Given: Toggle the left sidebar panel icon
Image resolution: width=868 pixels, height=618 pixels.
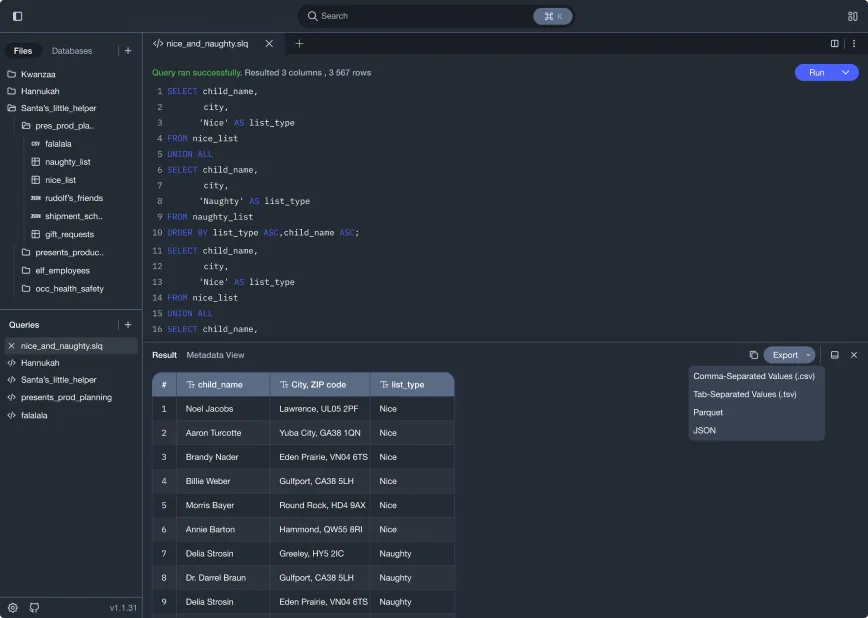Looking at the screenshot, I should [x=18, y=16].
